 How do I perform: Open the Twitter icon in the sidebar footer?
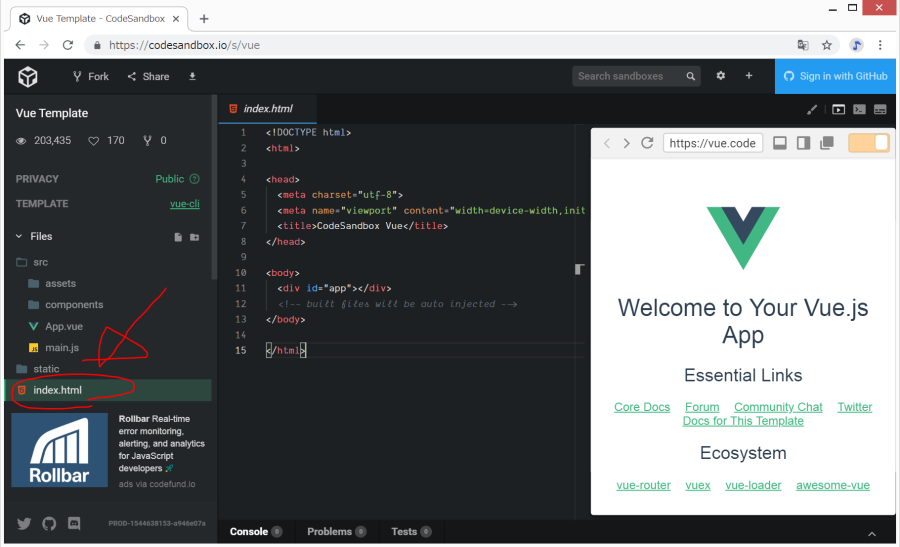tap(24, 523)
